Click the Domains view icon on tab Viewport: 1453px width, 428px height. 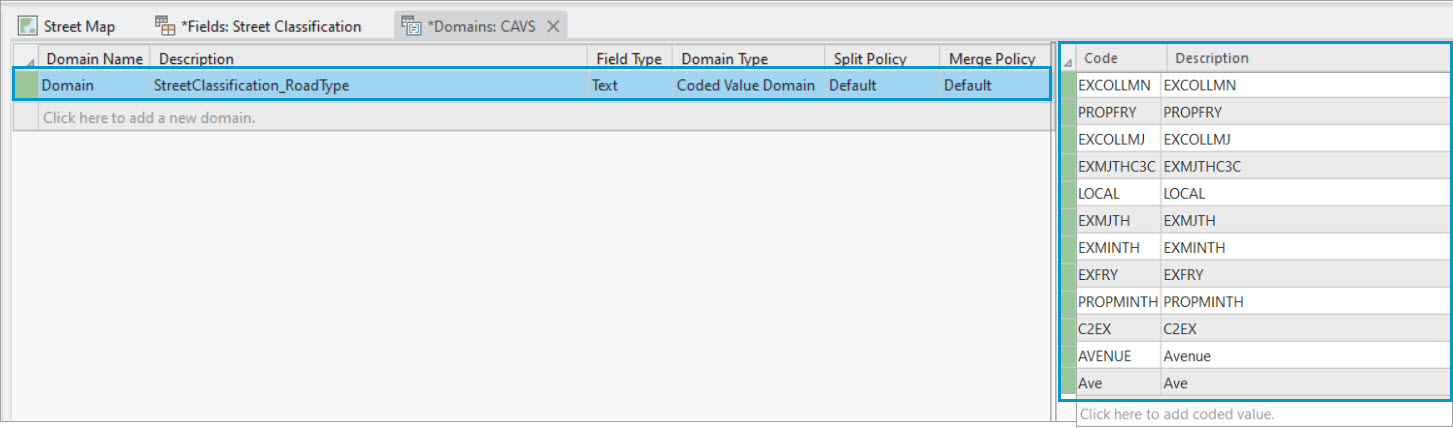tap(412, 26)
